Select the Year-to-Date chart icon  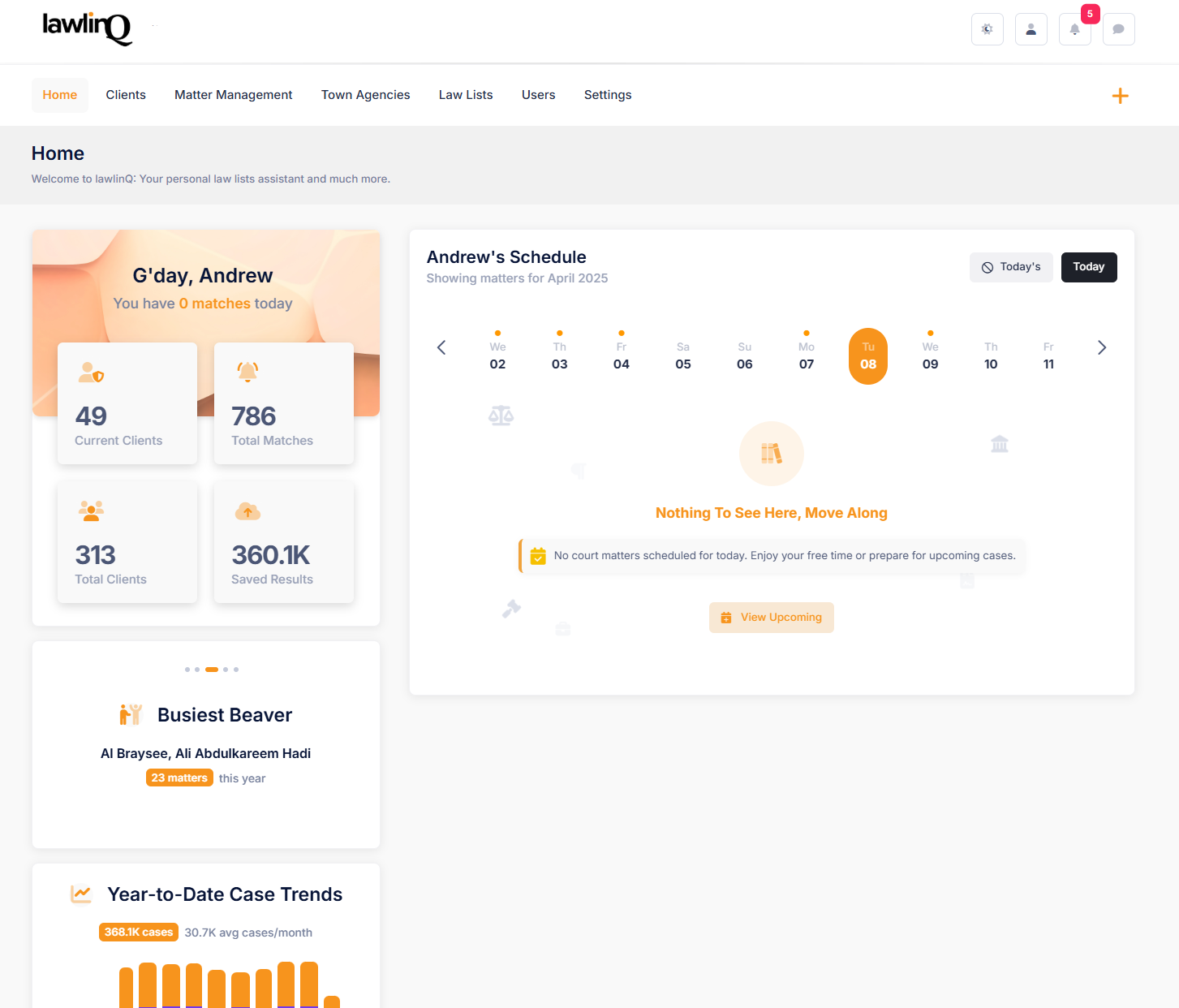pos(80,894)
